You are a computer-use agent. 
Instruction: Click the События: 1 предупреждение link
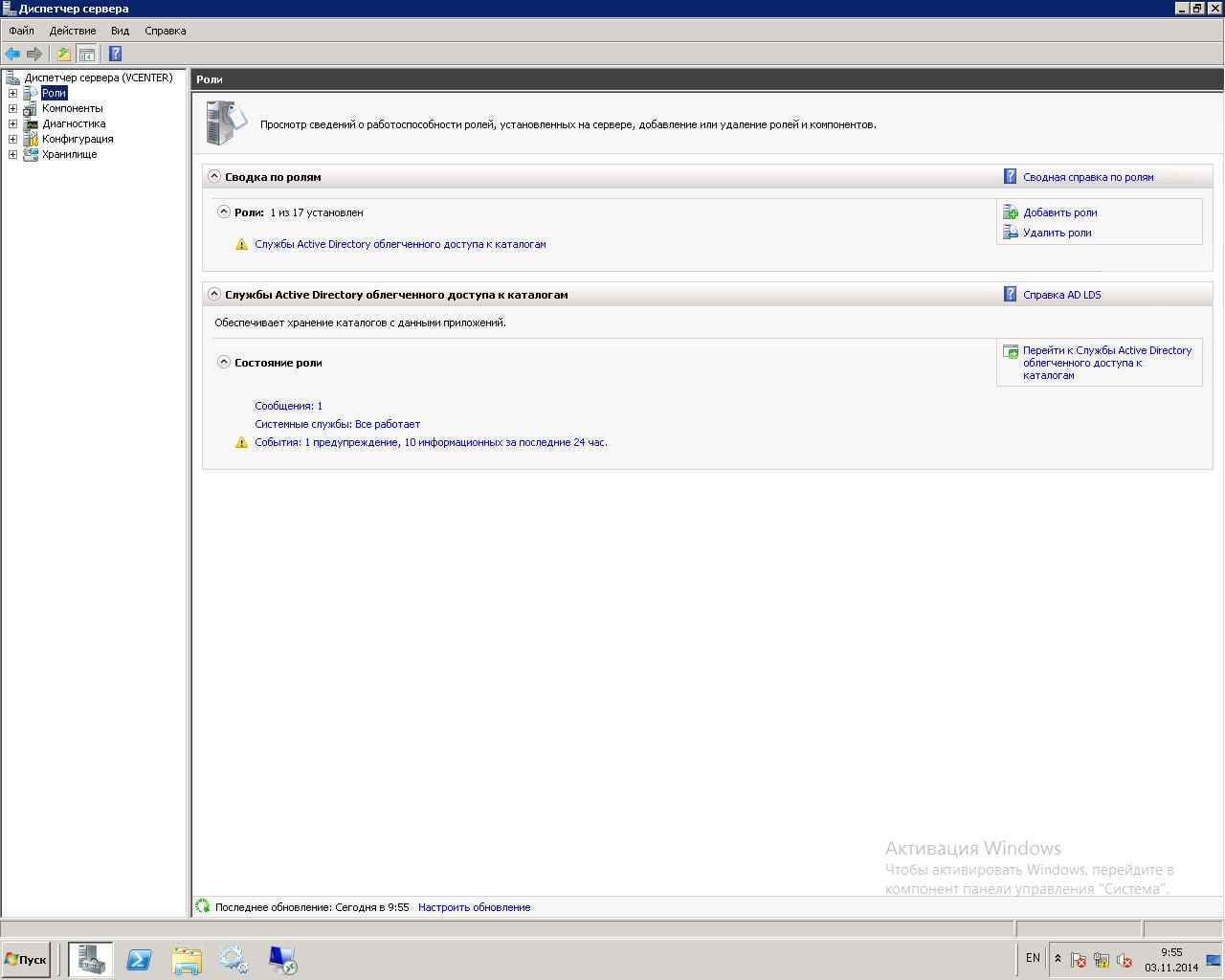(431, 442)
